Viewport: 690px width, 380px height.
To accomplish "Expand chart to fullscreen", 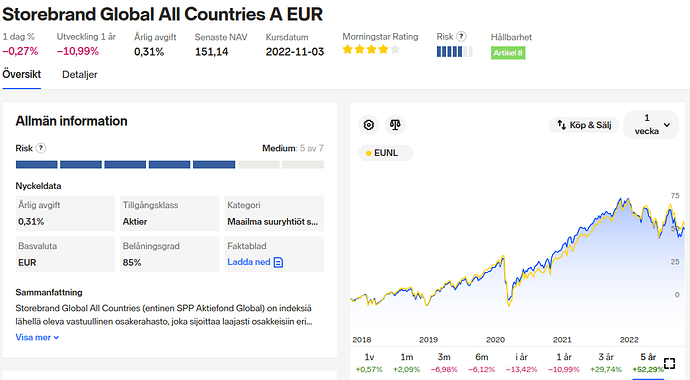I will pyautogui.click(x=669, y=363).
